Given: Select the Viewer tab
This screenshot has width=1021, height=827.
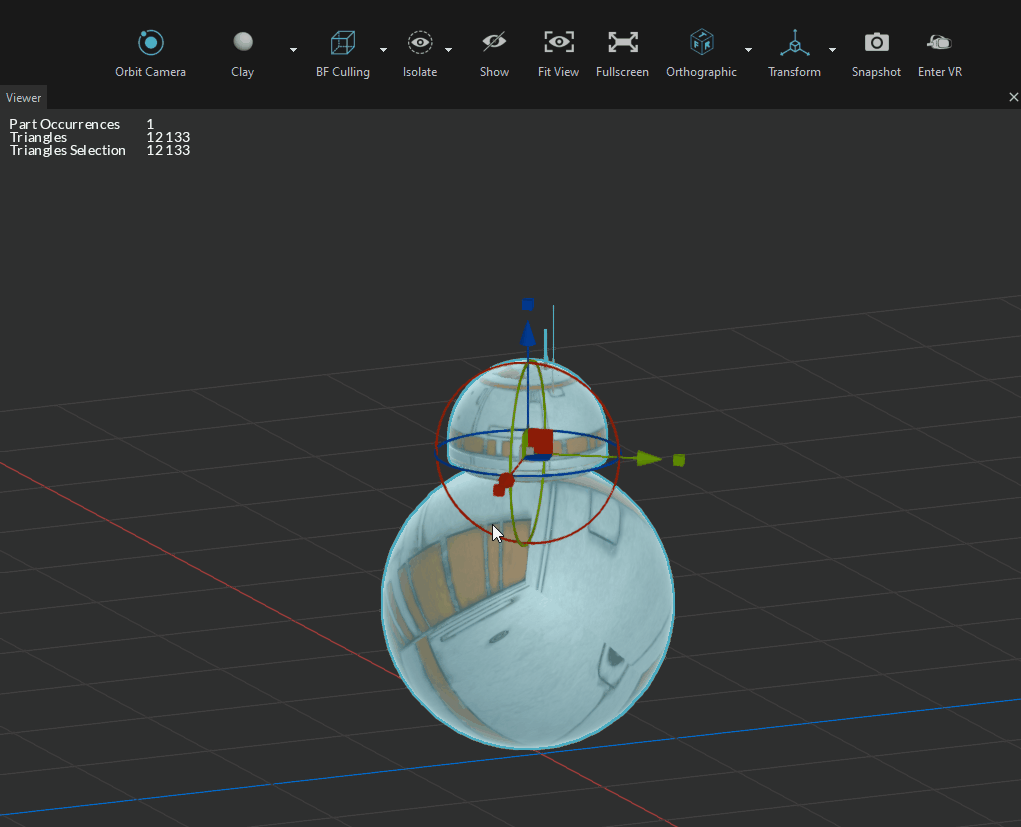Looking at the screenshot, I should click(x=23, y=97).
